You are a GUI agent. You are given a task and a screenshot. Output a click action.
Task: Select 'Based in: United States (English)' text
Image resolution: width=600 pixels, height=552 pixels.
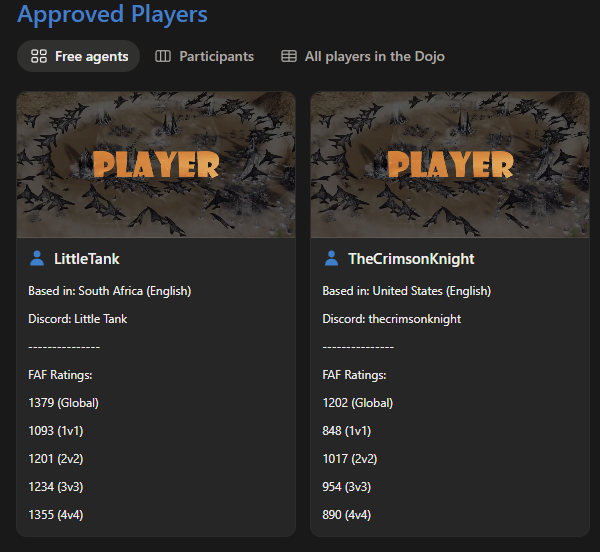tap(407, 291)
